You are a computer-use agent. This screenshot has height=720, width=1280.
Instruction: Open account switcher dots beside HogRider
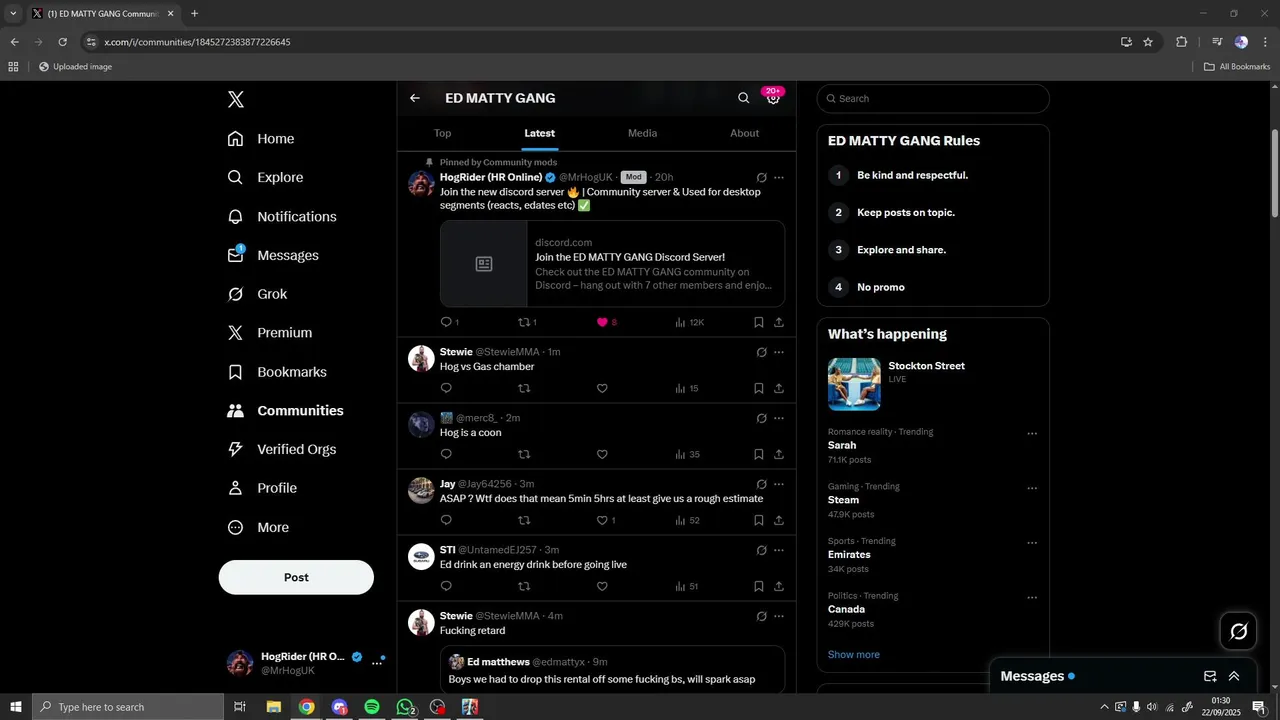pos(377,663)
